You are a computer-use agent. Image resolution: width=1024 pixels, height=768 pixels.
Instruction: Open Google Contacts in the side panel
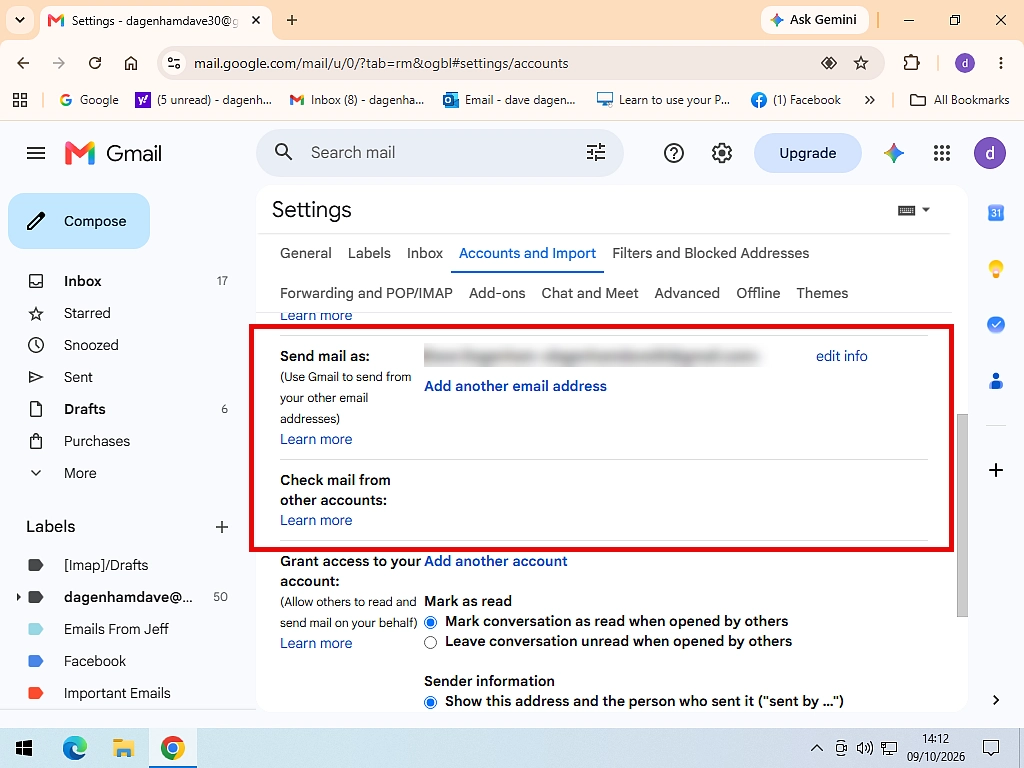996,381
